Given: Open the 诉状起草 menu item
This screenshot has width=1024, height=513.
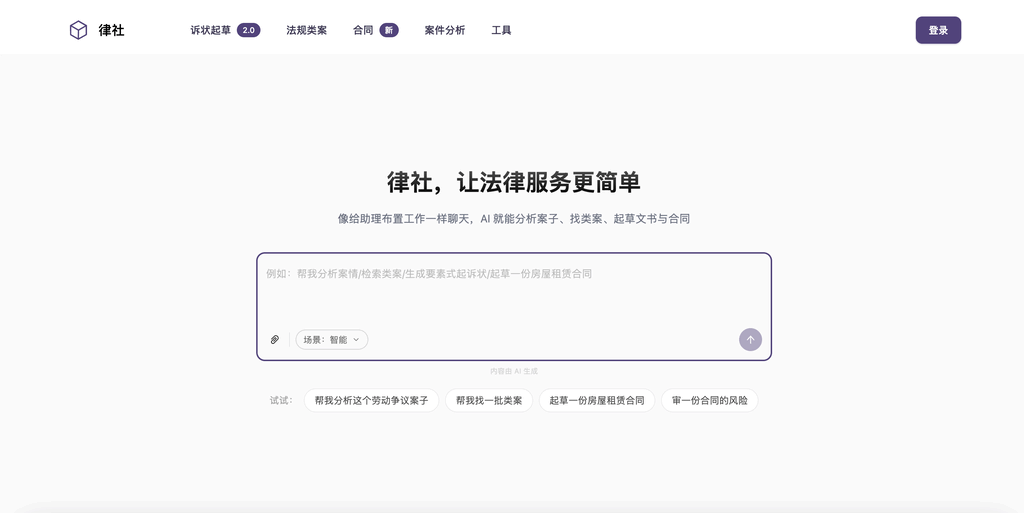Looking at the screenshot, I should coord(210,30).
